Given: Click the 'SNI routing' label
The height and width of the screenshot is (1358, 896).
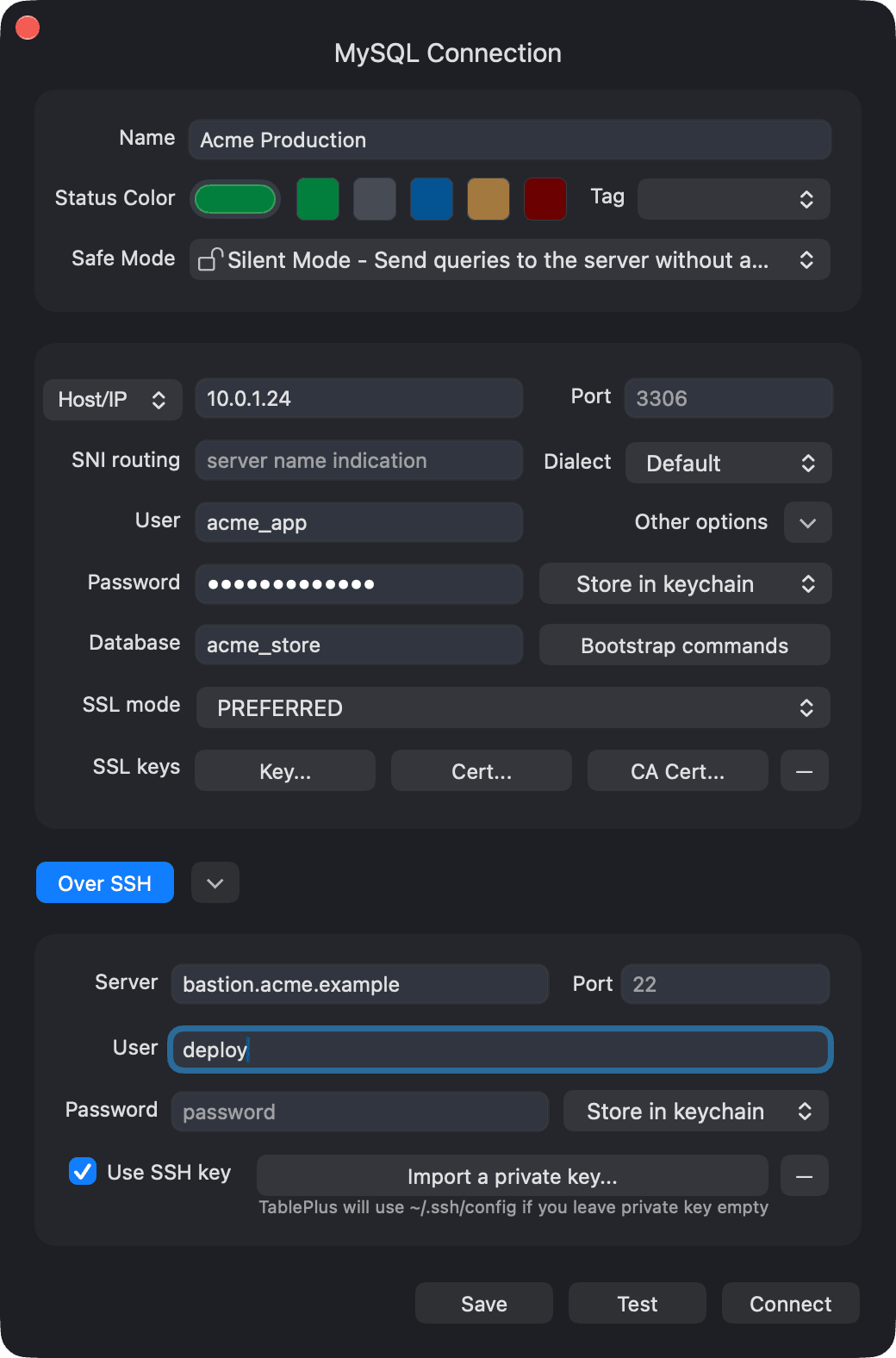Looking at the screenshot, I should (x=126, y=460).
